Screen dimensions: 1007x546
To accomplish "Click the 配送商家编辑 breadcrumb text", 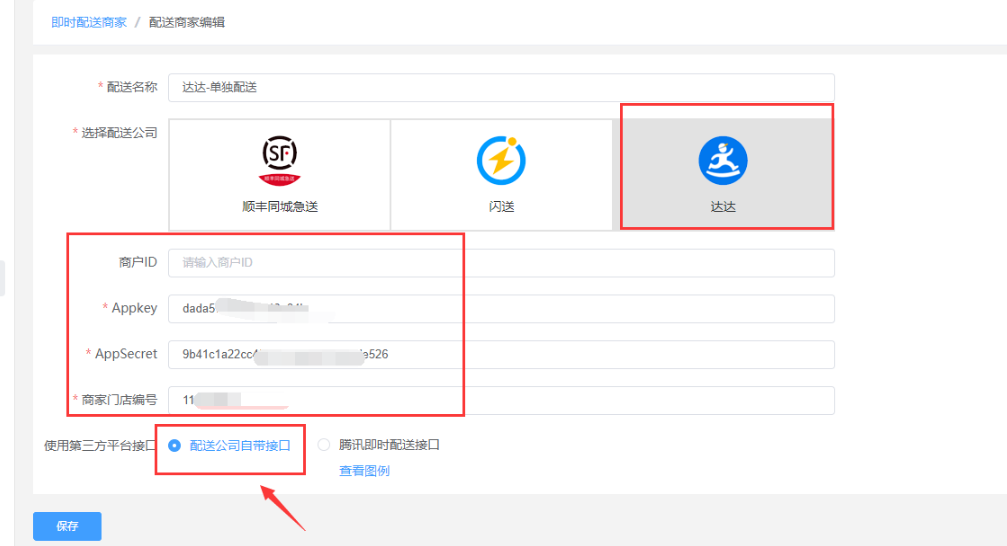I will point(187,22).
